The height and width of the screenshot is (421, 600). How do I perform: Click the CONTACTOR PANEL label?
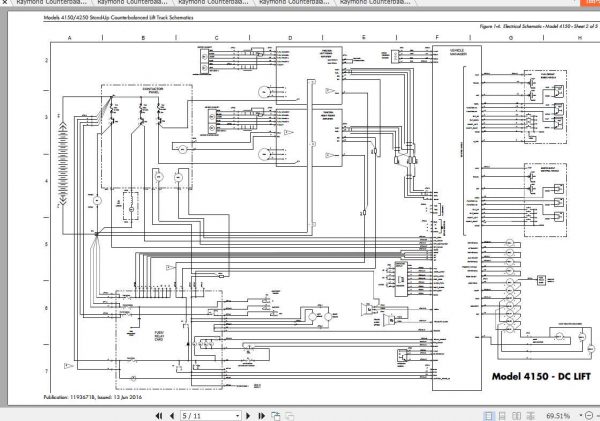pos(153,90)
